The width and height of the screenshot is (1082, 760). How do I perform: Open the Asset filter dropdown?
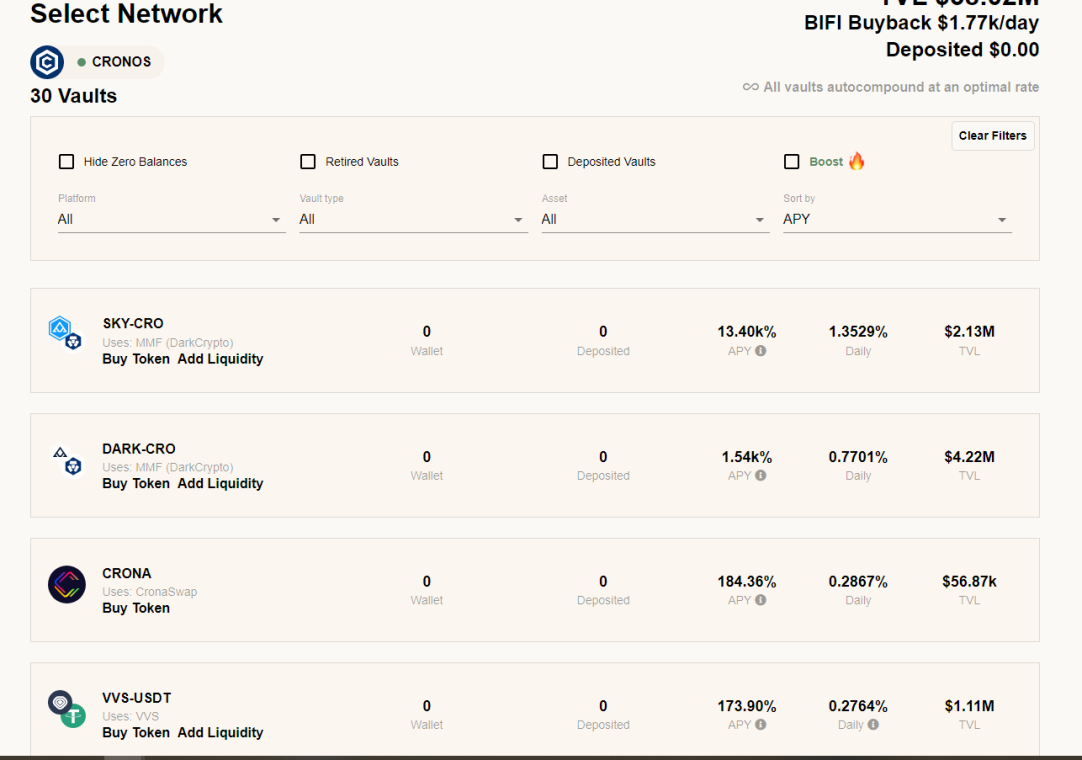[656, 220]
